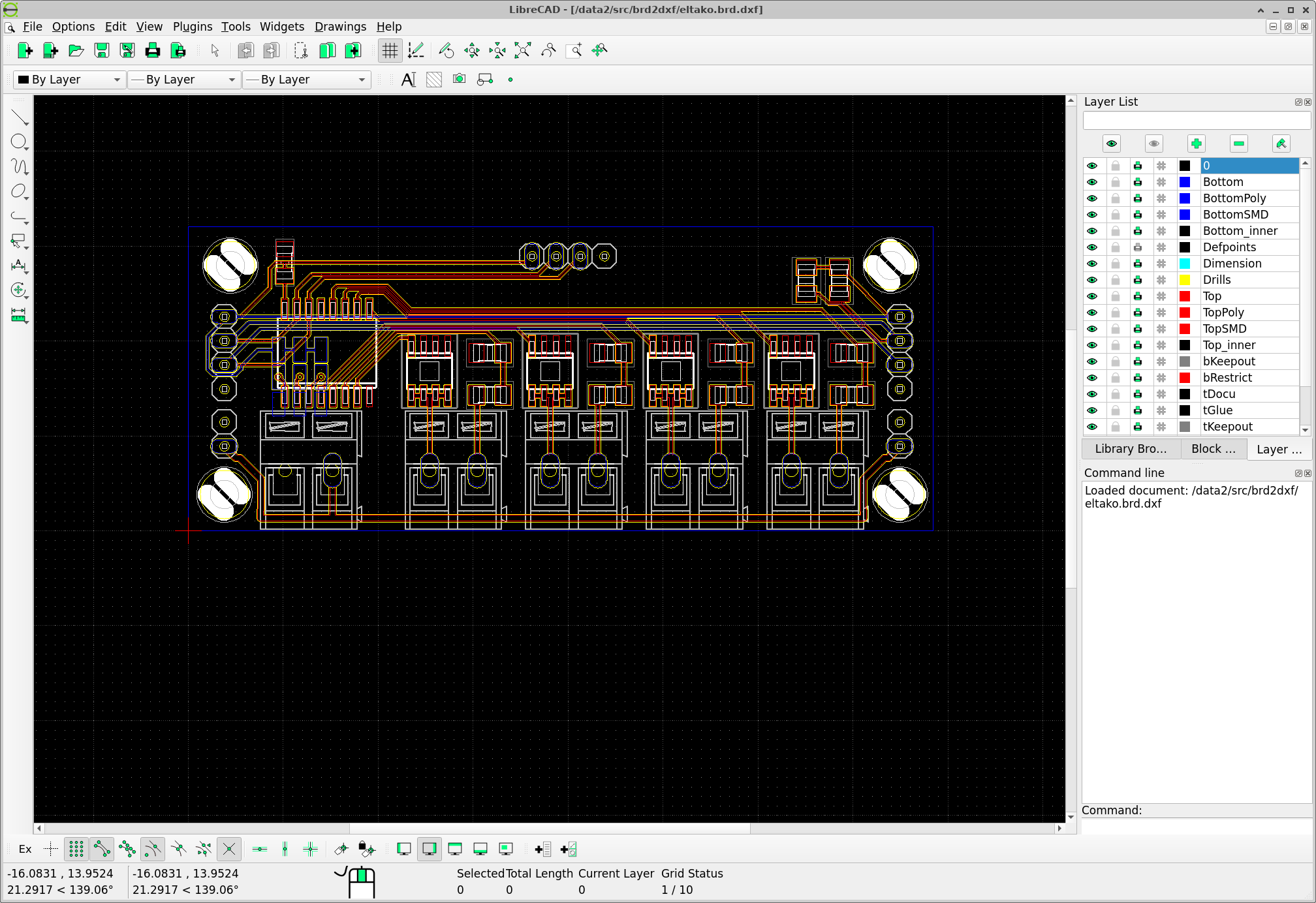Select the Circle drawing tool

coord(20,142)
